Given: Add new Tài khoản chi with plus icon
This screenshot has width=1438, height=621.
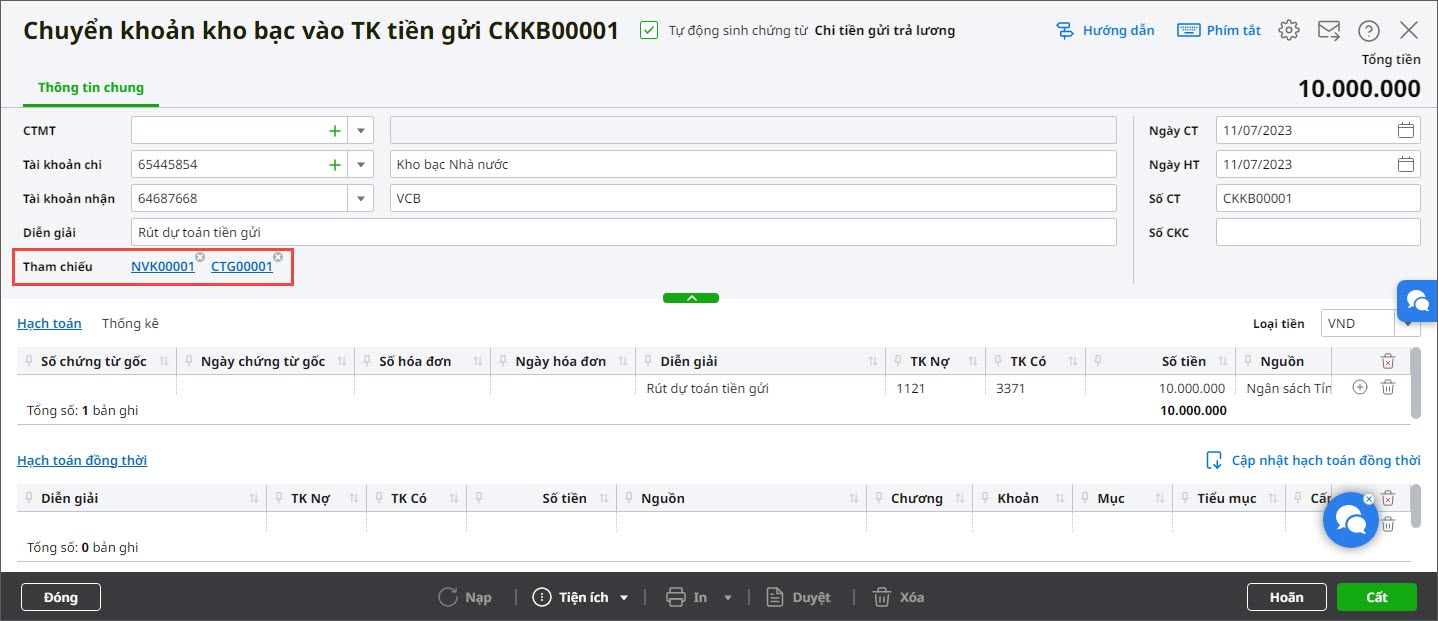Looking at the screenshot, I should pos(335,164).
